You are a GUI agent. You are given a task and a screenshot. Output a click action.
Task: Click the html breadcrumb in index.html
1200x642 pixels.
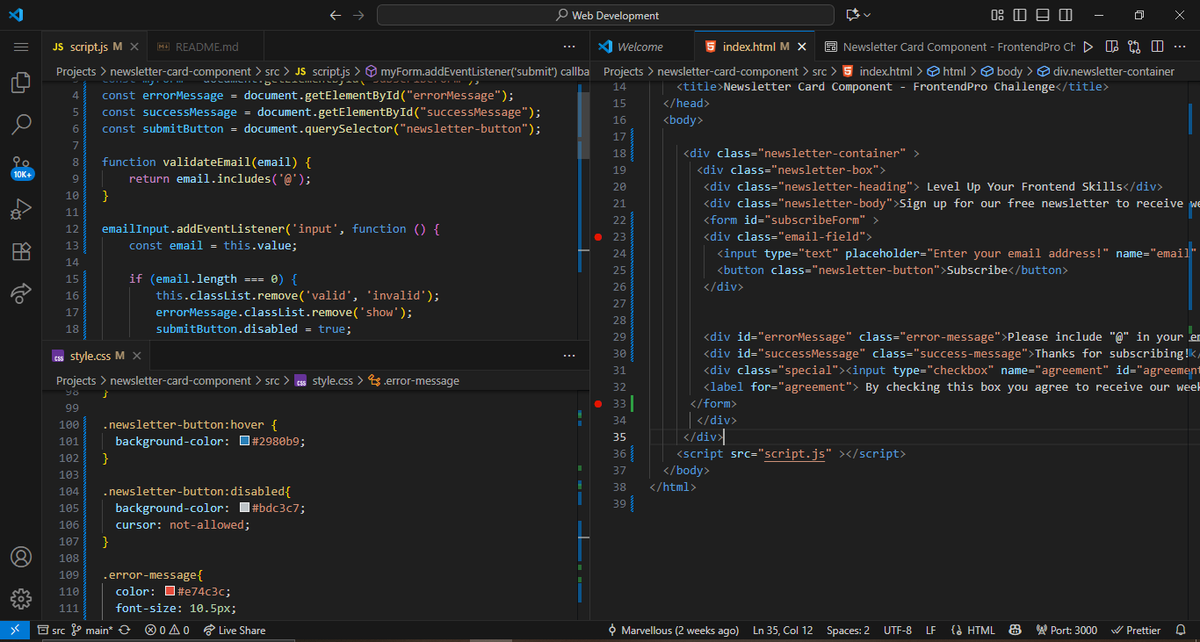pyautogui.click(x=946, y=71)
